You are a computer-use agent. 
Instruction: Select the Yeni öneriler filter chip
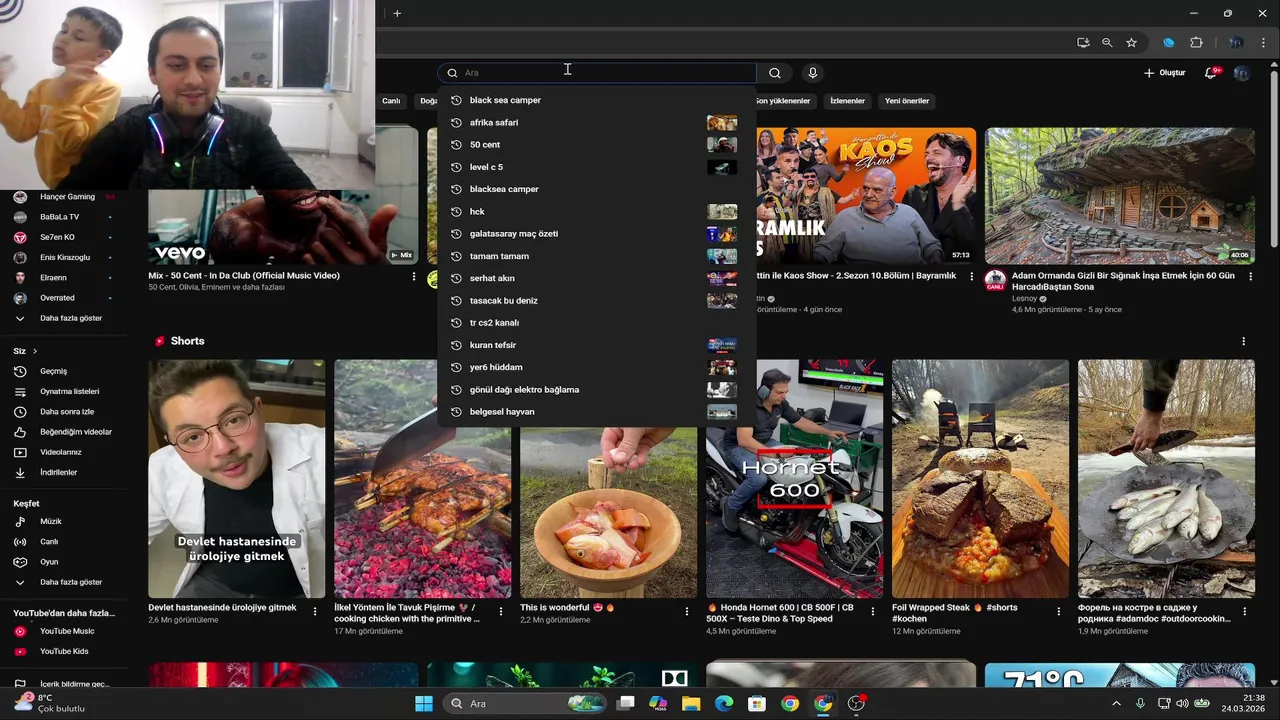coord(907,101)
